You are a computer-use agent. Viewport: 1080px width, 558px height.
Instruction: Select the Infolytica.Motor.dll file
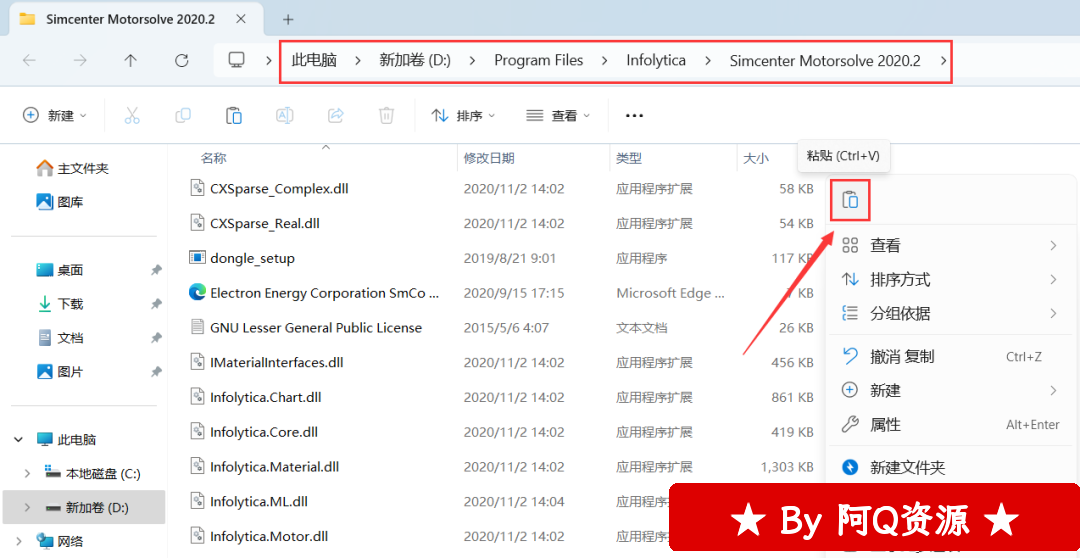pos(258,536)
